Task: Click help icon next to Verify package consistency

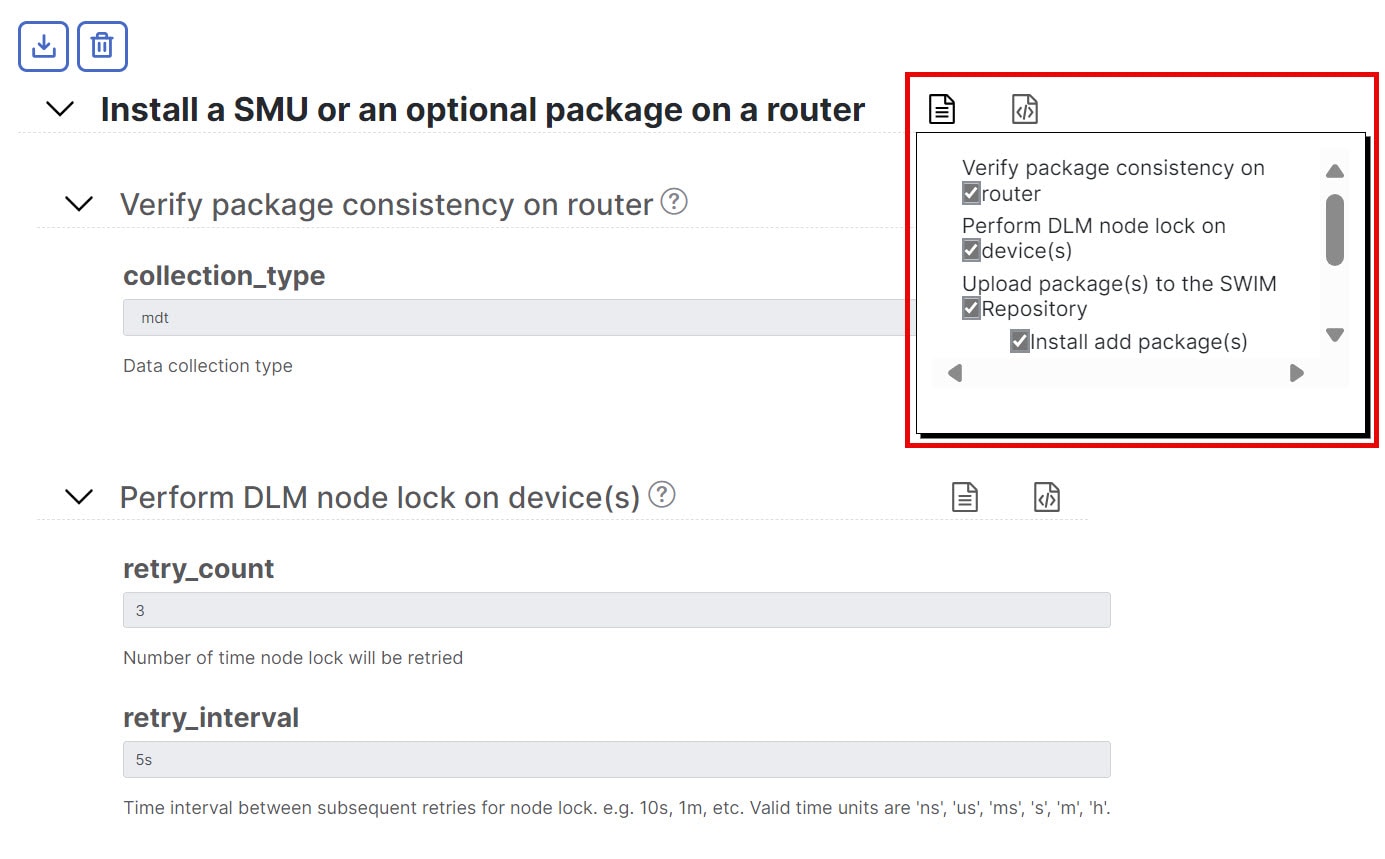Action: tap(675, 202)
